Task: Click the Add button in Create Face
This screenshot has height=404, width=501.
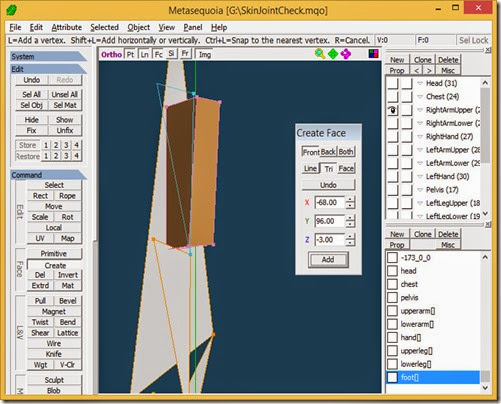Action: click(328, 259)
